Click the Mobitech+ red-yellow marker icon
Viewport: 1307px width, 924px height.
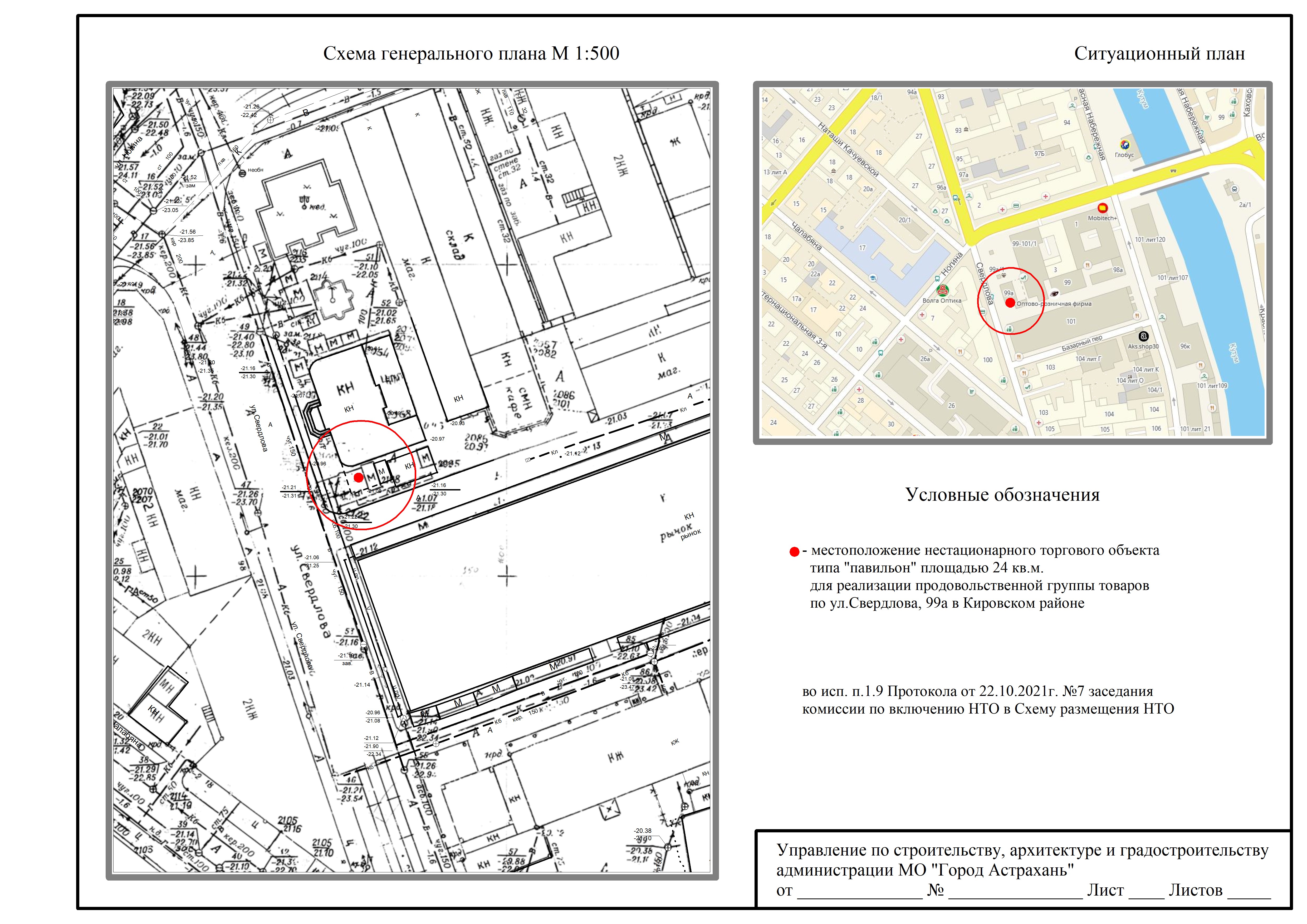tap(1103, 208)
